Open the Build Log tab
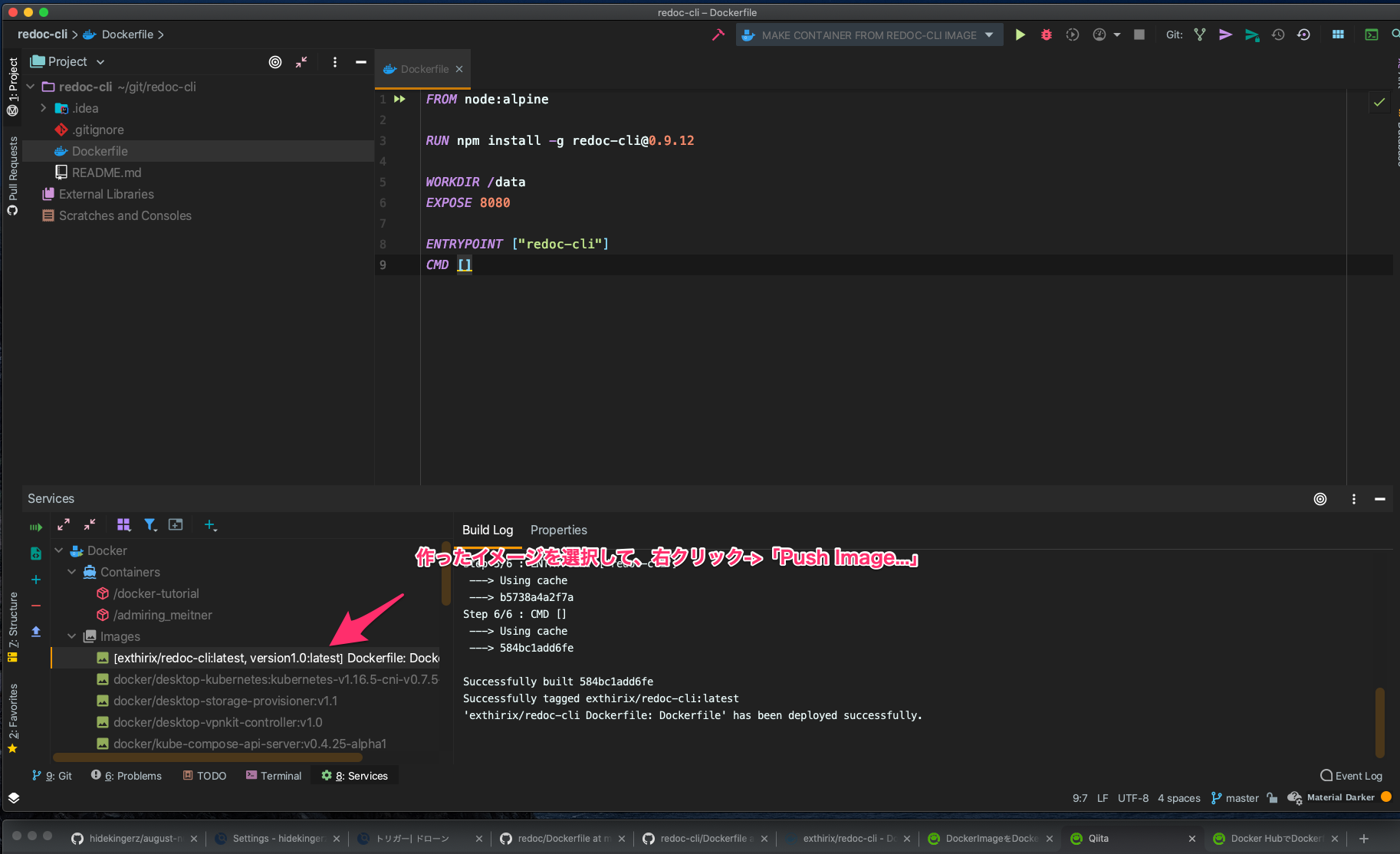The image size is (1400, 854). [x=488, y=530]
